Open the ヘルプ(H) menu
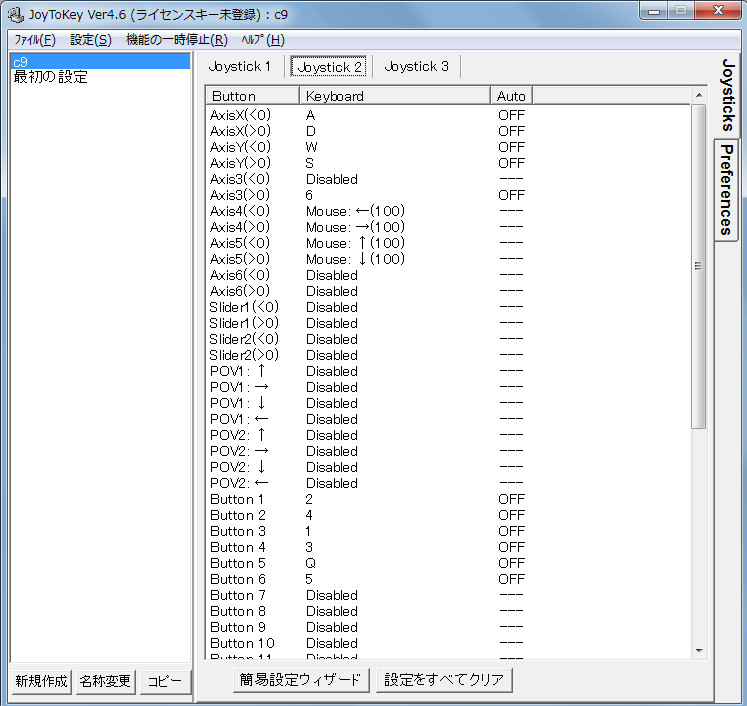747x706 pixels. click(x=263, y=40)
